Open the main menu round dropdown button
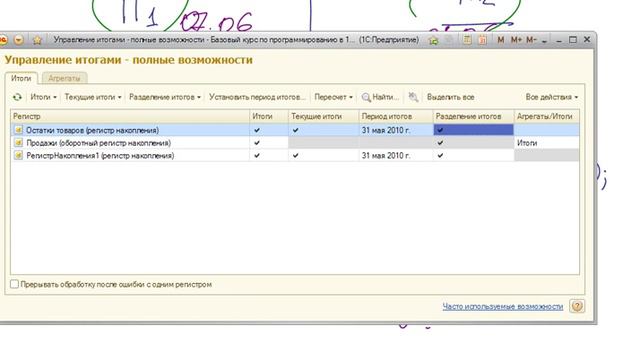The width and height of the screenshot is (640, 360). click(19, 40)
